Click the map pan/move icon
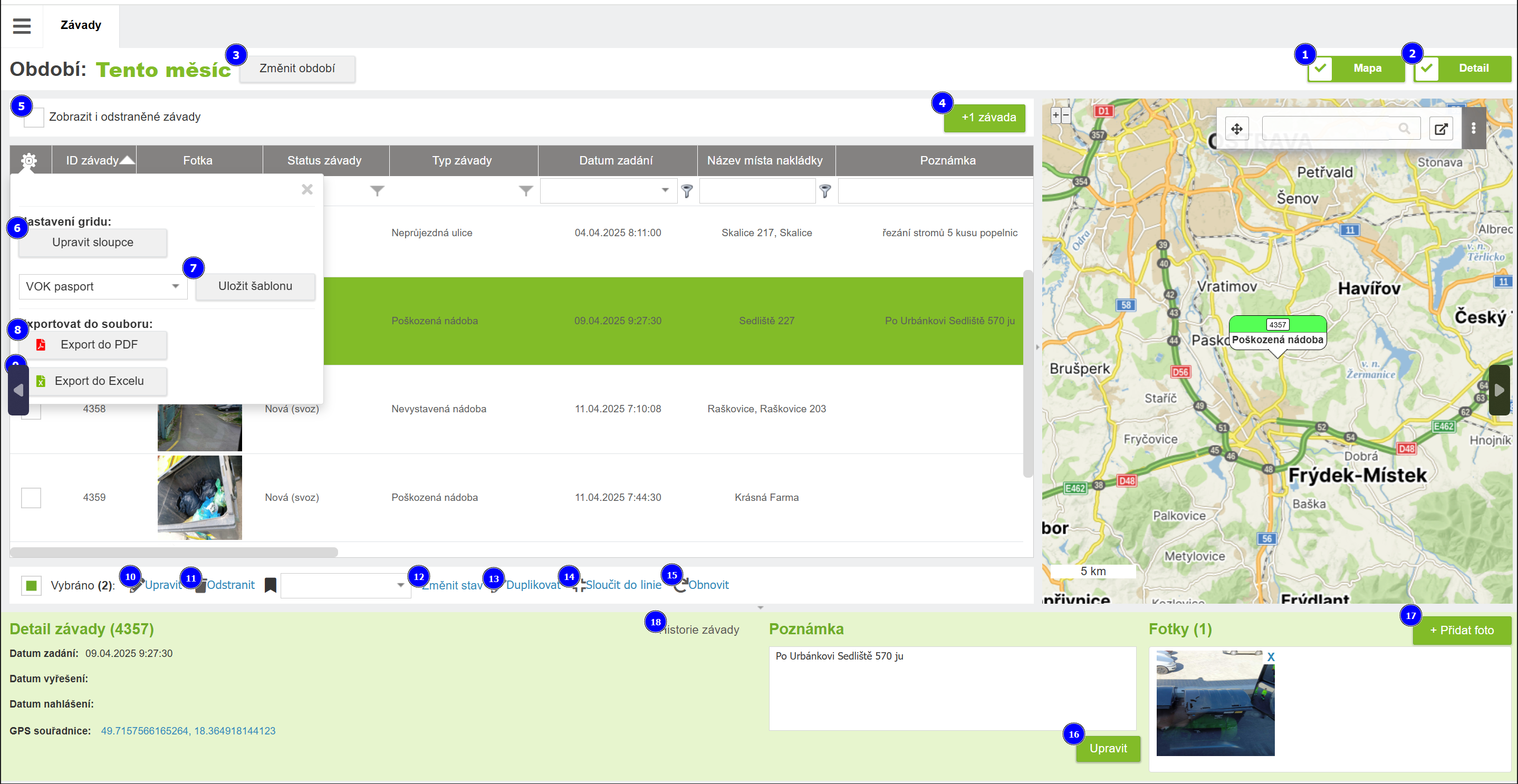 coord(1236,129)
